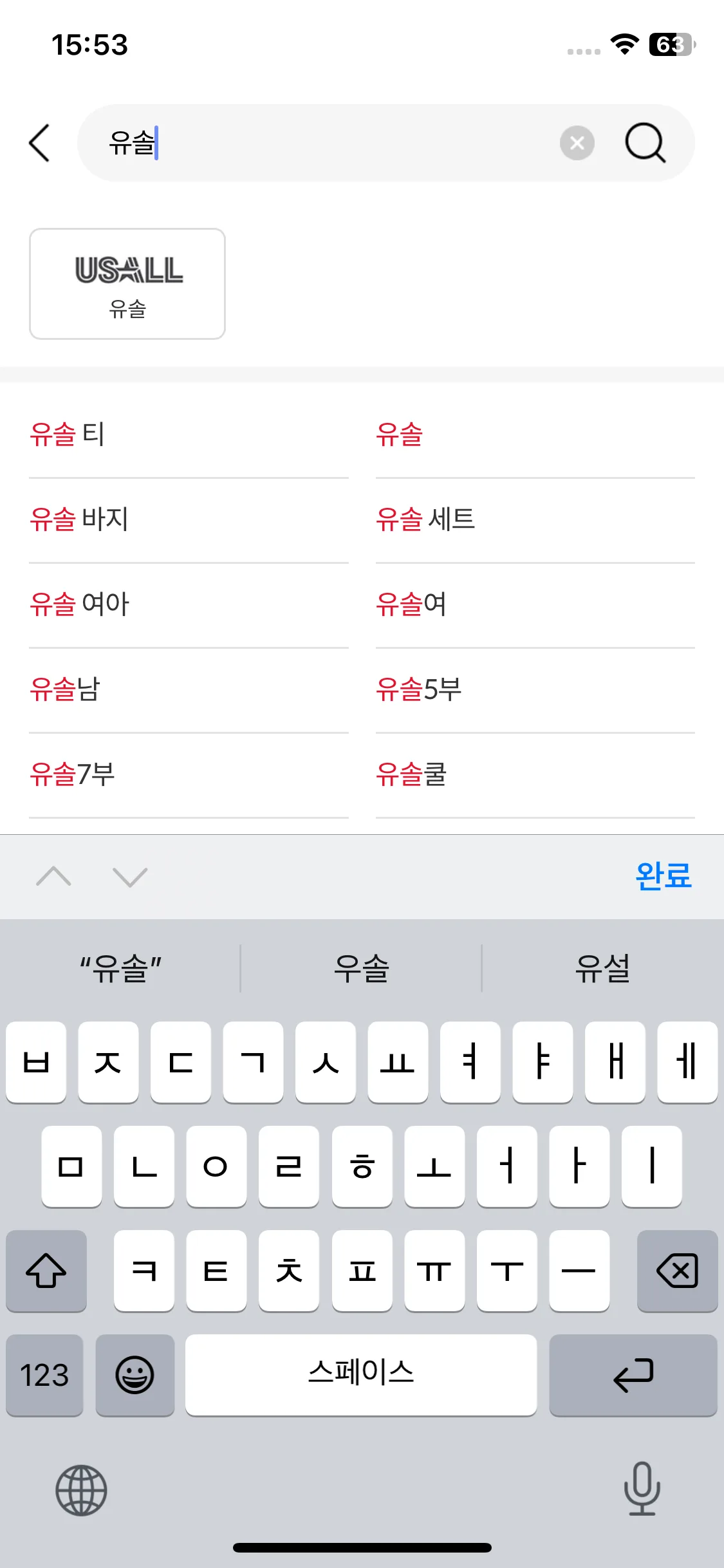Tap the return key
The image size is (724, 1568).
[633, 1375]
